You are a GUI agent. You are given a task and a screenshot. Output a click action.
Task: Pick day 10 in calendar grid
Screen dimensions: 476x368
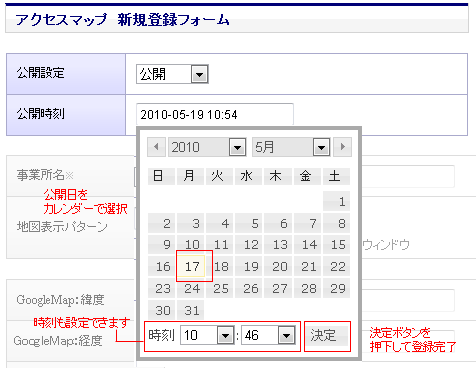[x=191, y=245]
